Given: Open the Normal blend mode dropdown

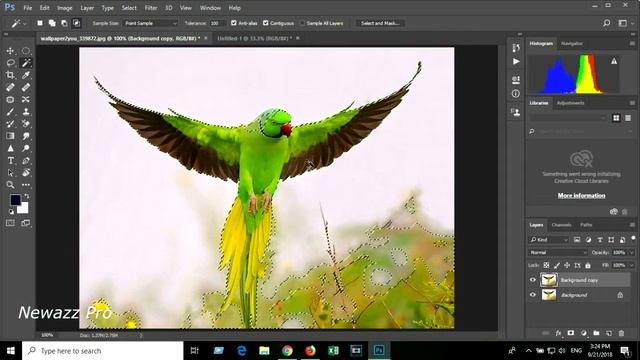Looking at the screenshot, I should point(558,253).
